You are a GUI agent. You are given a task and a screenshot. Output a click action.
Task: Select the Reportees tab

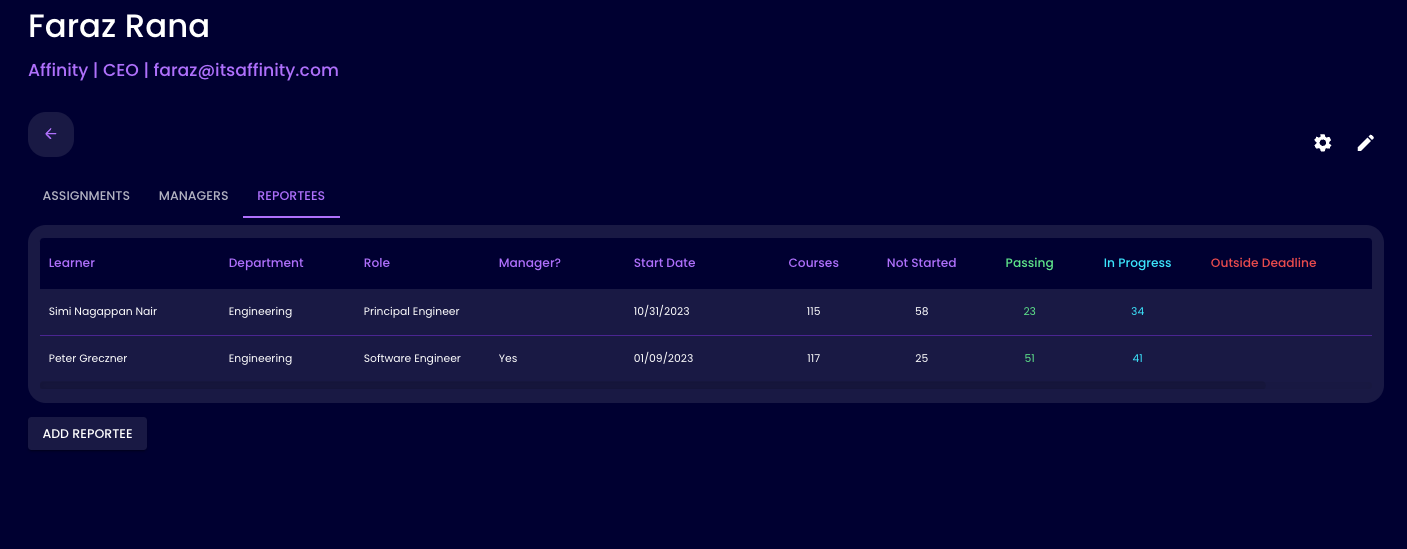pyautogui.click(x=291, y=196)
